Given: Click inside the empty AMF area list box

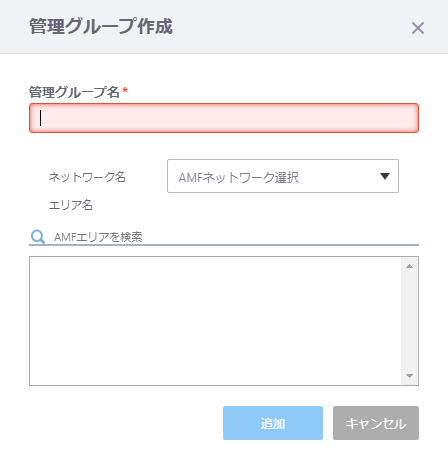Looking at the screenshot, I should 215,321.
